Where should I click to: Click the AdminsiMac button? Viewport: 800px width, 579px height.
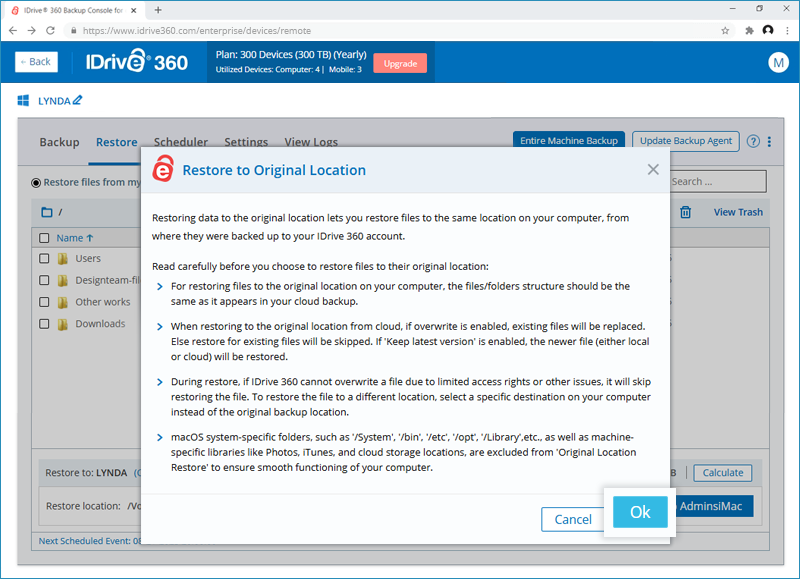(x=714, y=506)
